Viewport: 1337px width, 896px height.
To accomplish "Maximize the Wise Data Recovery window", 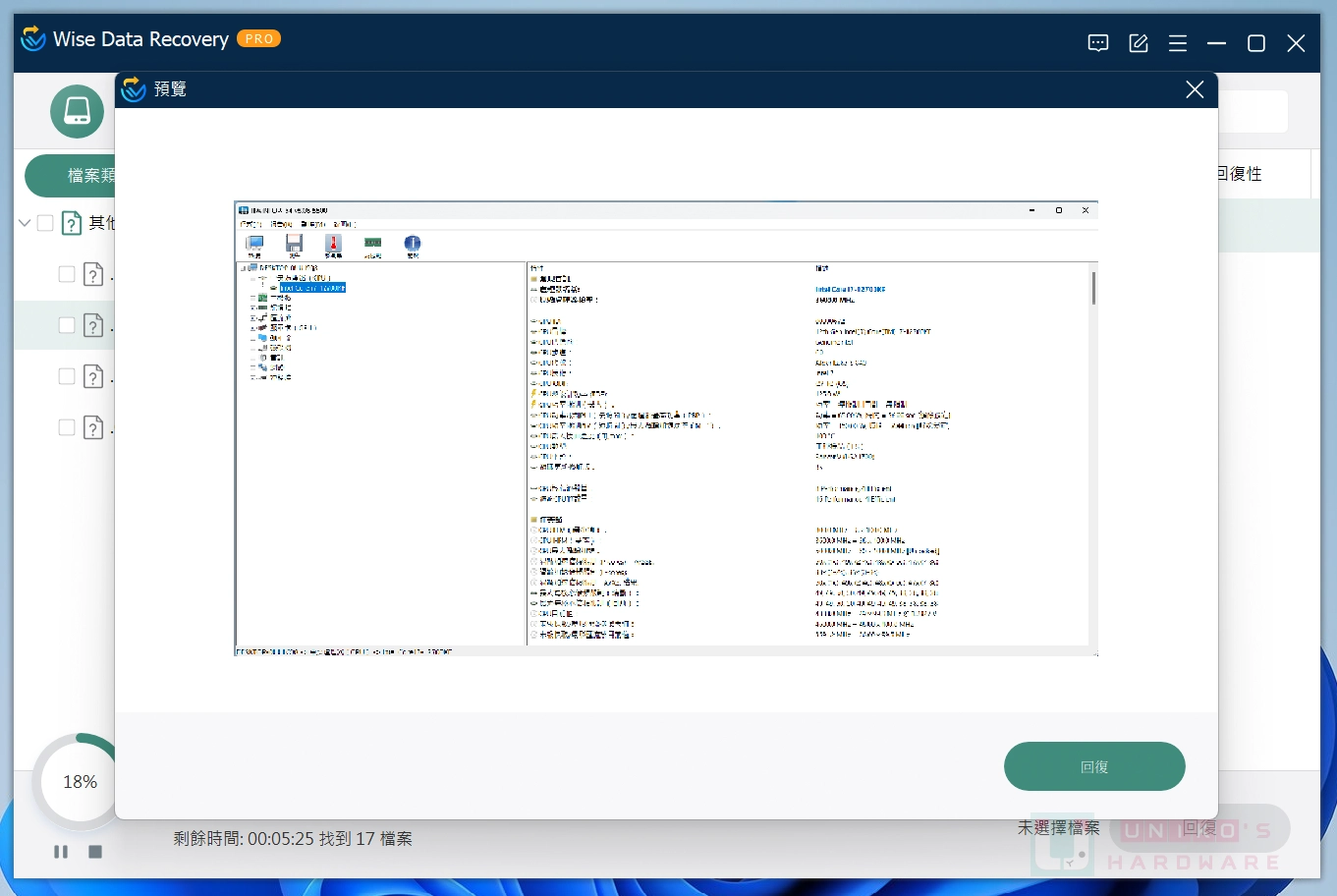I will [x=1256, y=43].
